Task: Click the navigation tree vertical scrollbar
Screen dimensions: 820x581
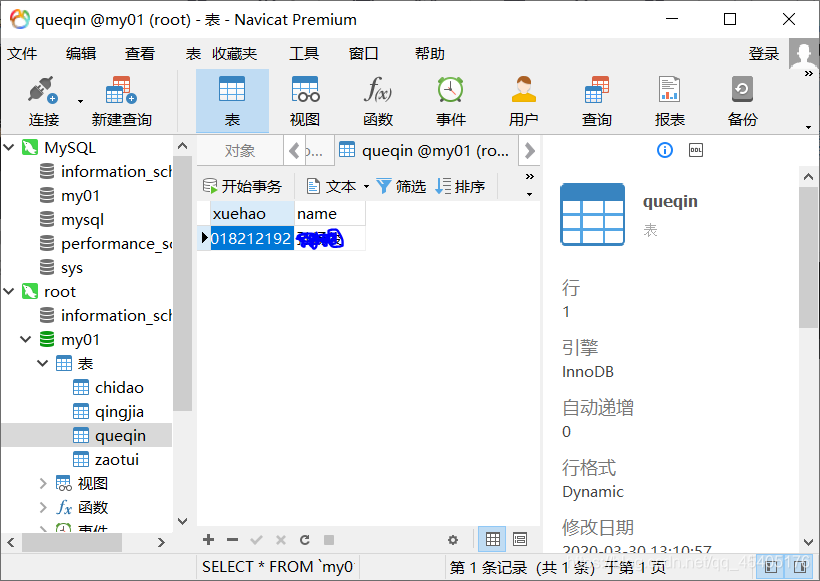Action: 183,283
